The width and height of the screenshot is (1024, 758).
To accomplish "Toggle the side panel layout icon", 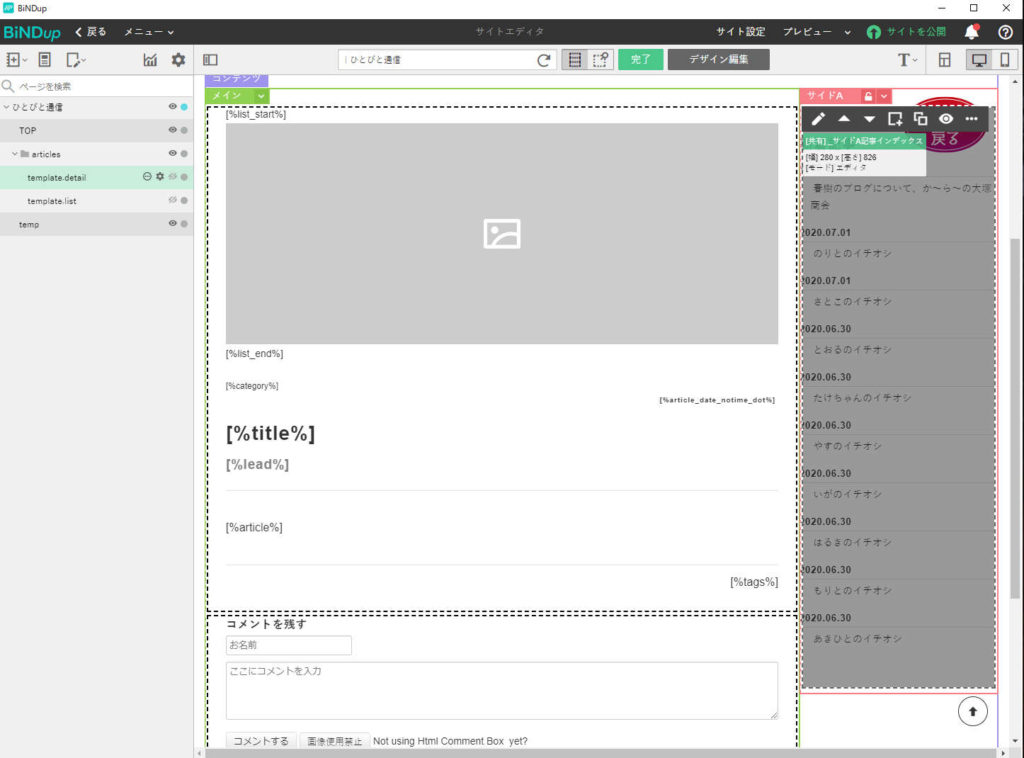I will (x=210, y=60).
